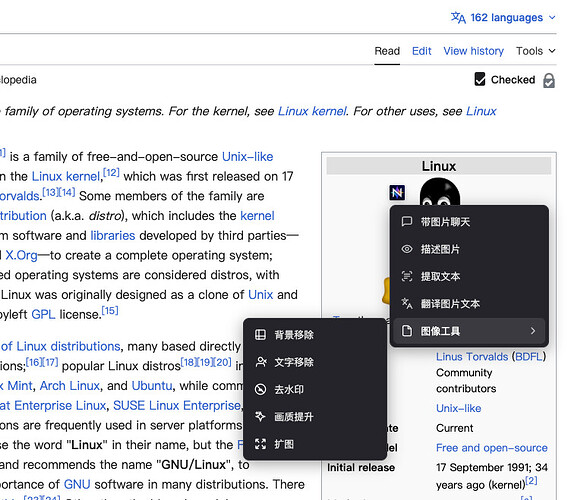The height and width of the screenshot is (500, 567).
Task: Click the padlock protection icon
Action: click(549, 80)
